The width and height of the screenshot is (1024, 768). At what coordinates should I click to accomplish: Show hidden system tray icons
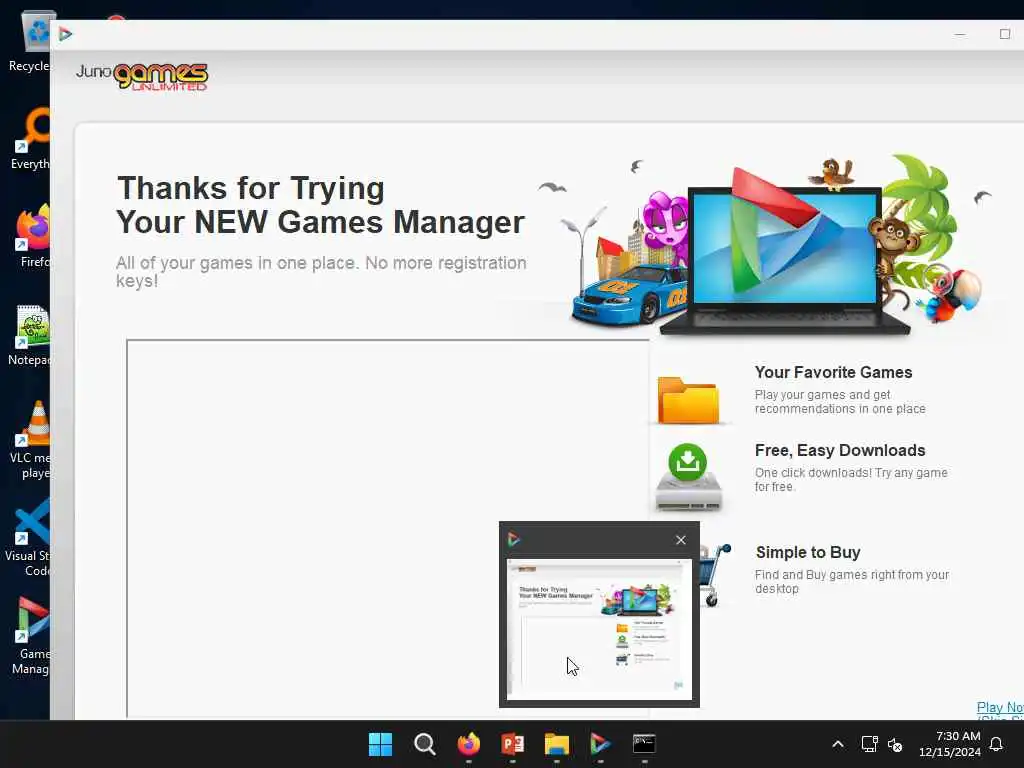click(x=838, y=744)
